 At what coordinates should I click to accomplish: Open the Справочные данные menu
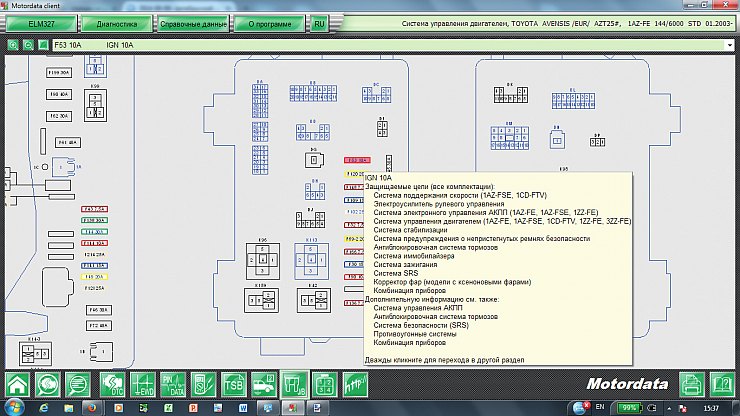click(x=193, y=24)
